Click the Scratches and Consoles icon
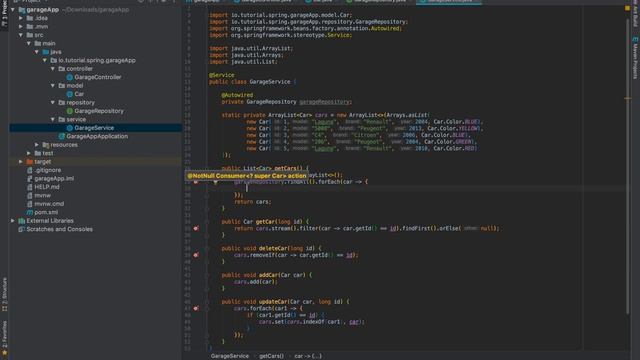The width and height of the screenshot is (640, 360). (x=22, y=229)
